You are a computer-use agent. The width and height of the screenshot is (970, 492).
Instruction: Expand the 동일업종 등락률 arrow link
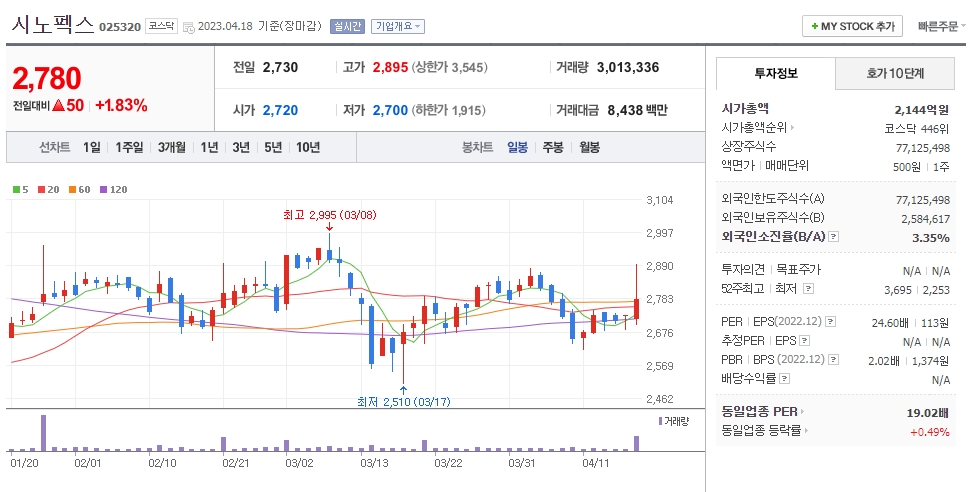pyautogui.click(x=807, y=430)
